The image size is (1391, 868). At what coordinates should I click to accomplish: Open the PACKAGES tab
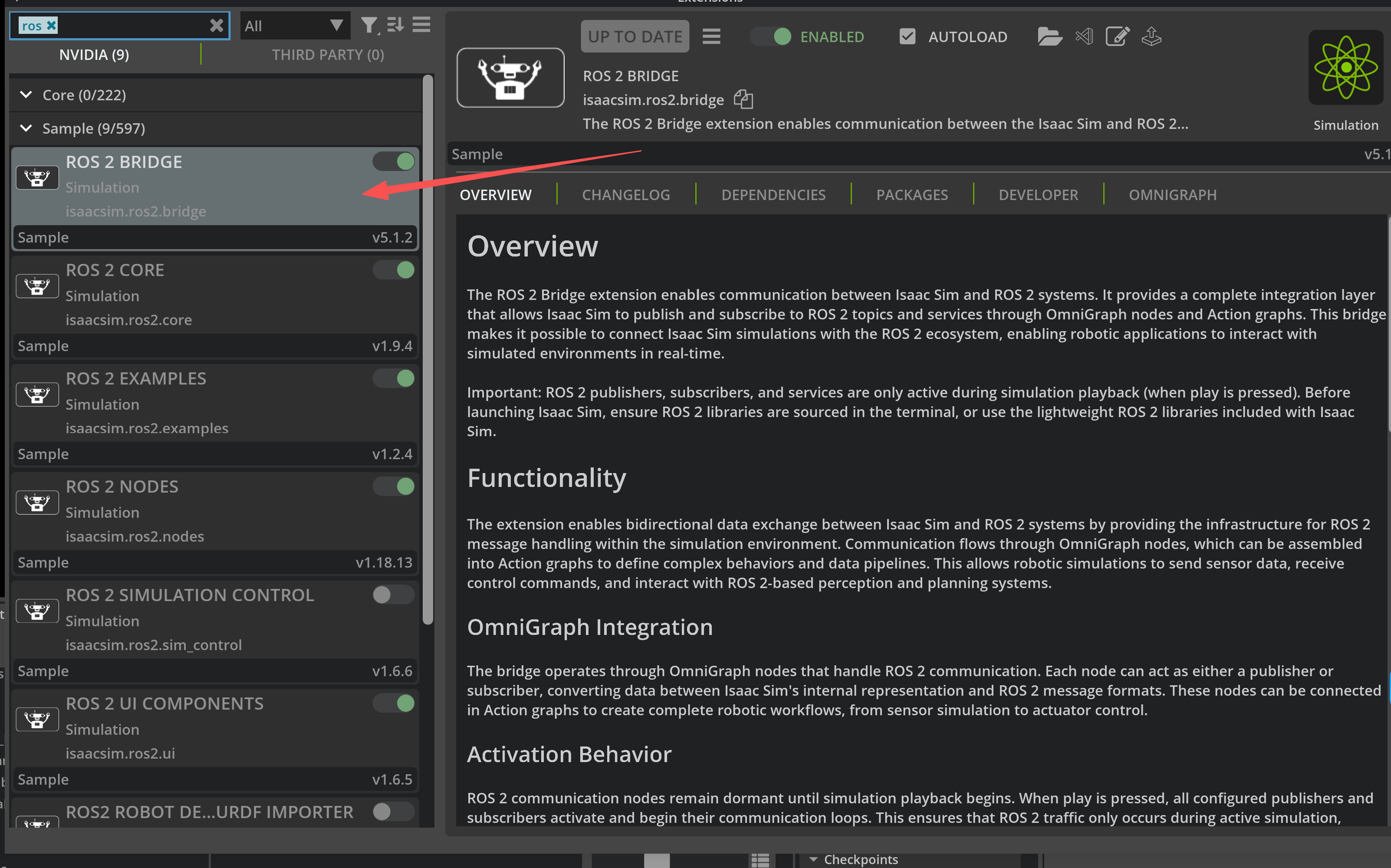(x=912, y=194)
